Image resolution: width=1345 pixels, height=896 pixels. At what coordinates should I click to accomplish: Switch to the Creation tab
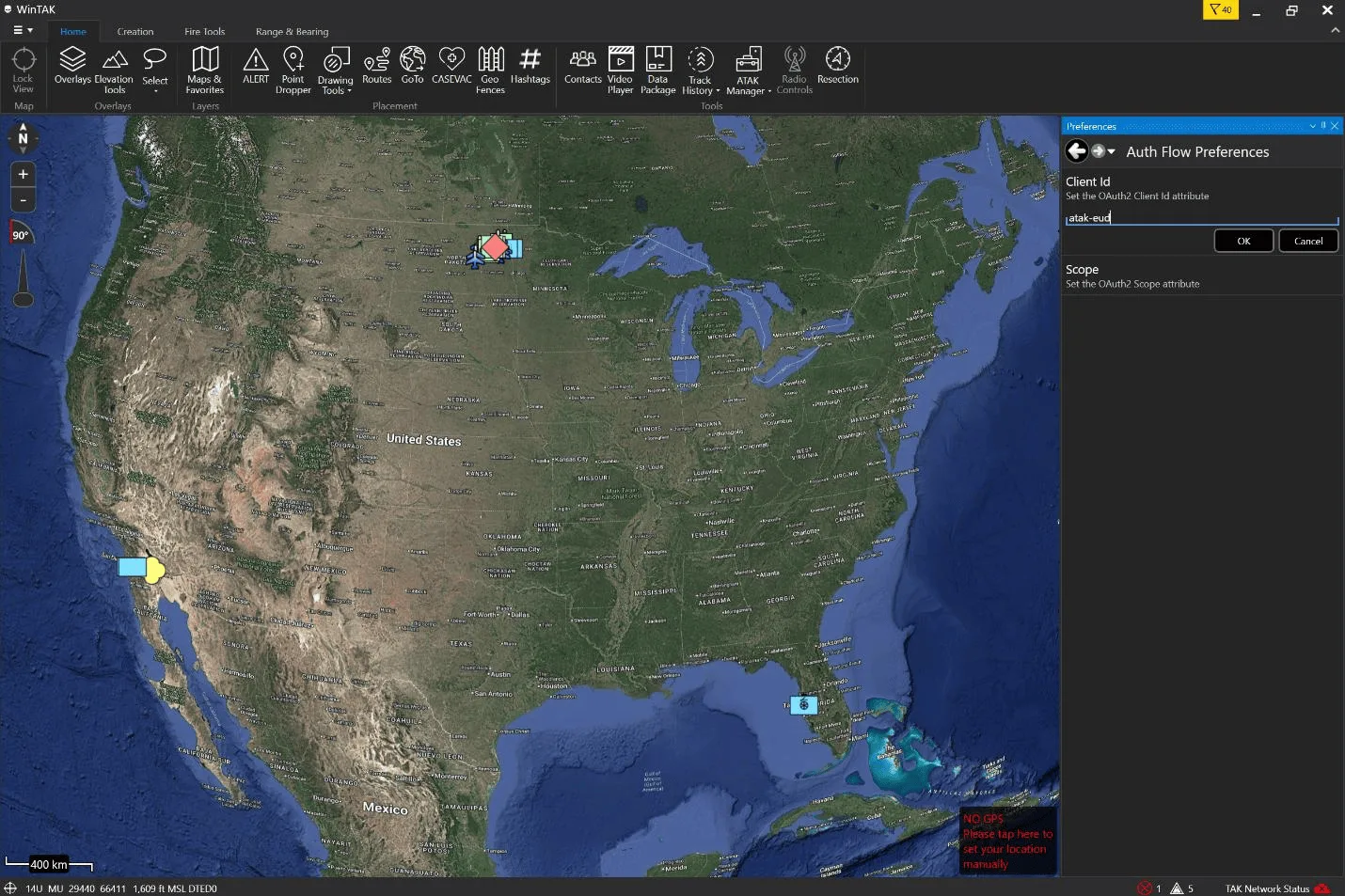coord(135,31)
